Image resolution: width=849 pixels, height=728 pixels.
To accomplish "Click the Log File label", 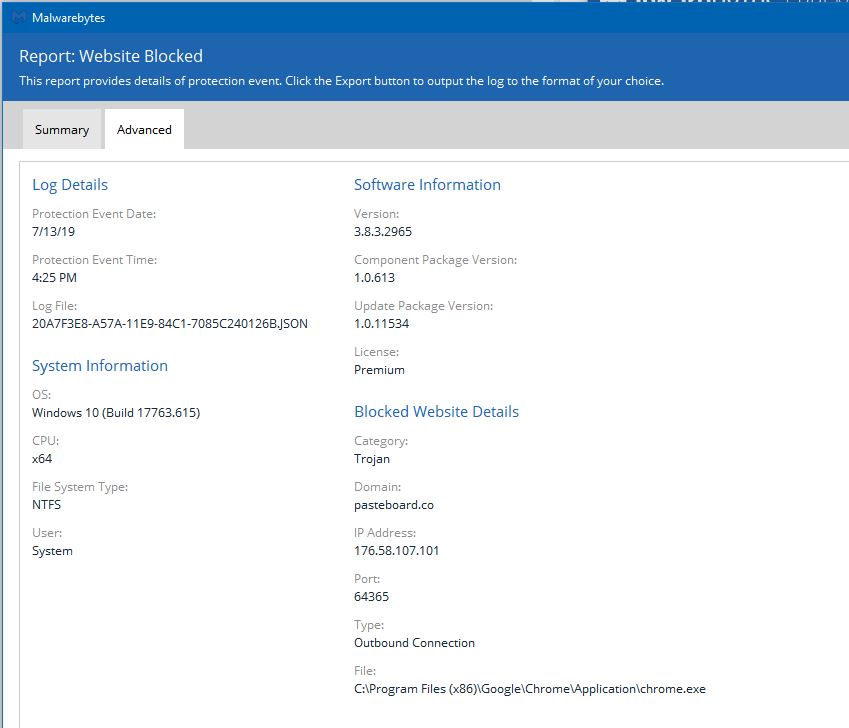I will [54, 306].
